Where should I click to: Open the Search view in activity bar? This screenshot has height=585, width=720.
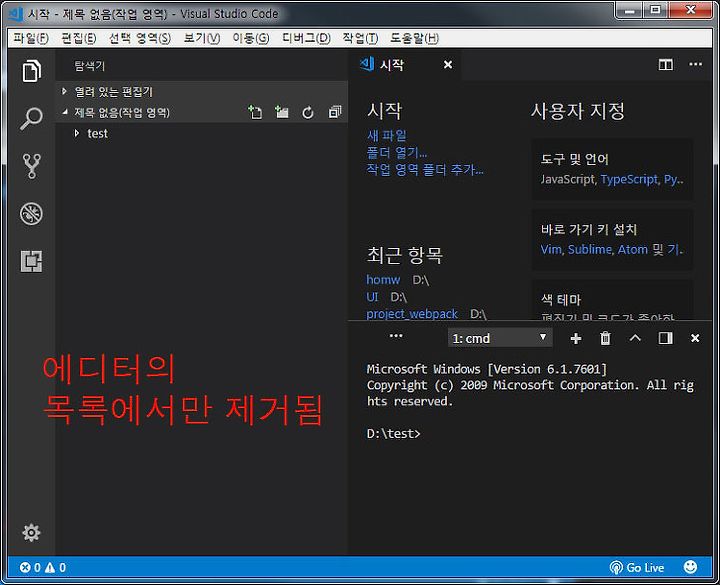pyautogui.click(x=31, y=118)
